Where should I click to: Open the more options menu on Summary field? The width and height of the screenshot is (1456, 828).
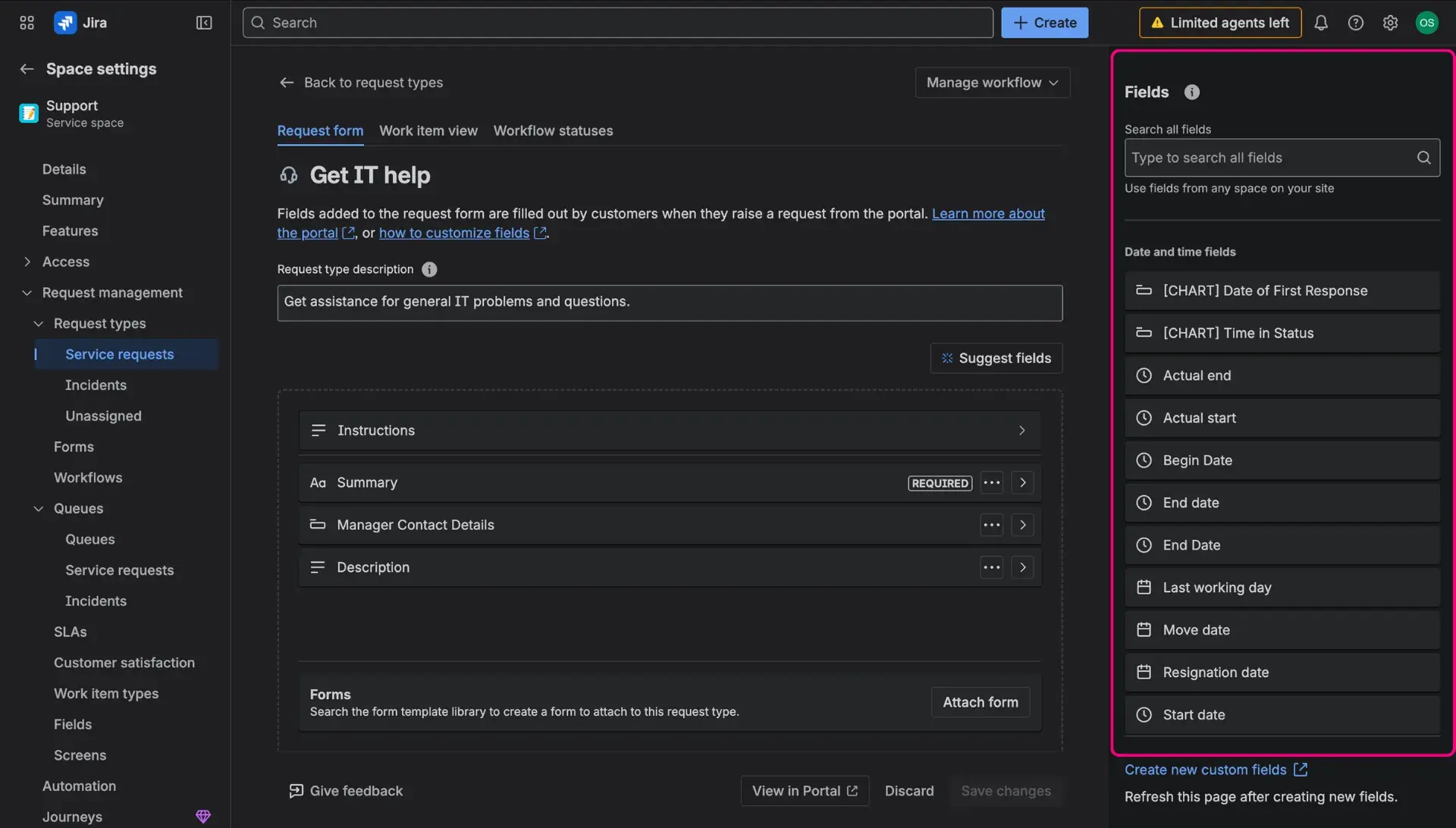[991, 482]
